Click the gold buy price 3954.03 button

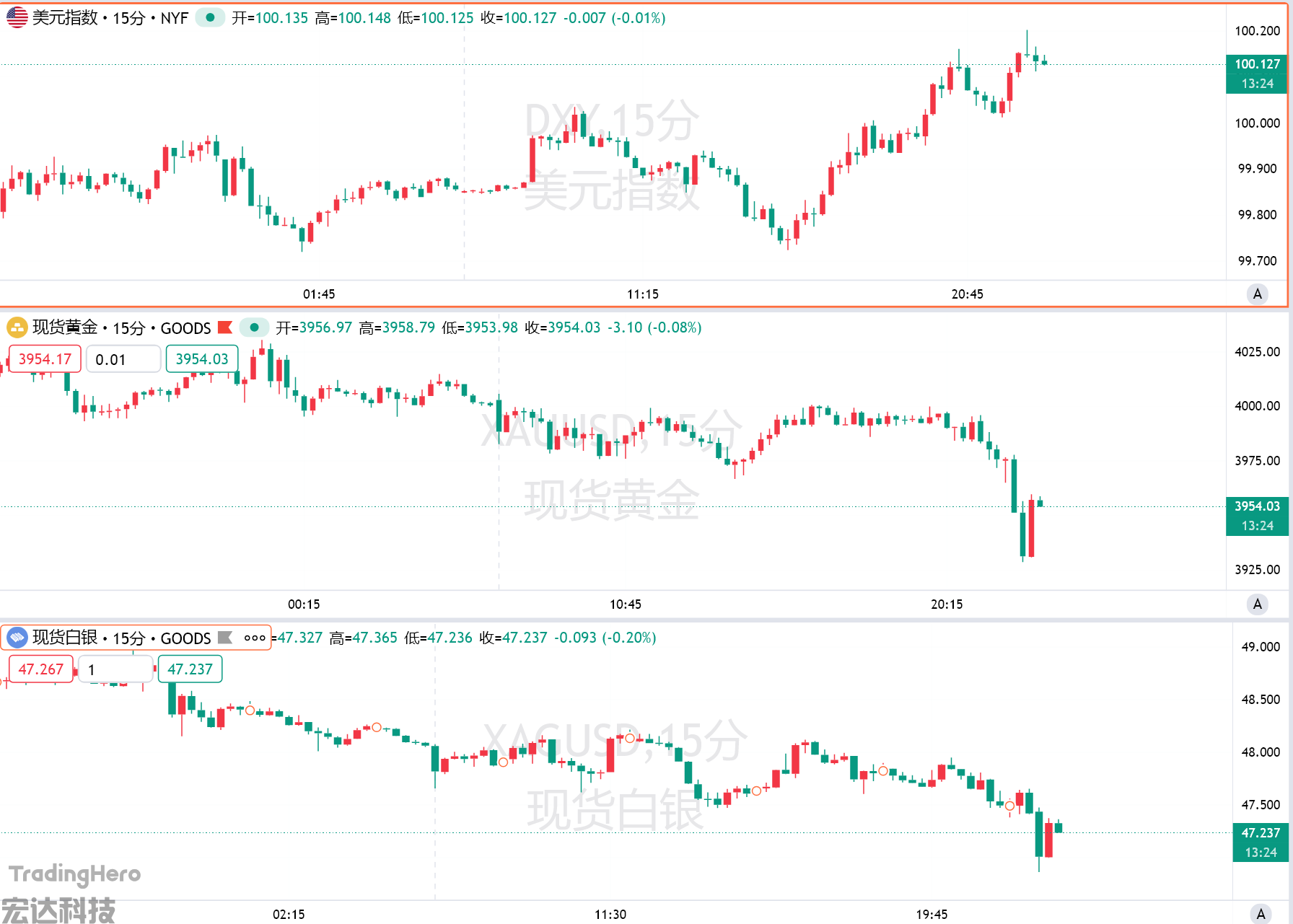click(202, 359)
